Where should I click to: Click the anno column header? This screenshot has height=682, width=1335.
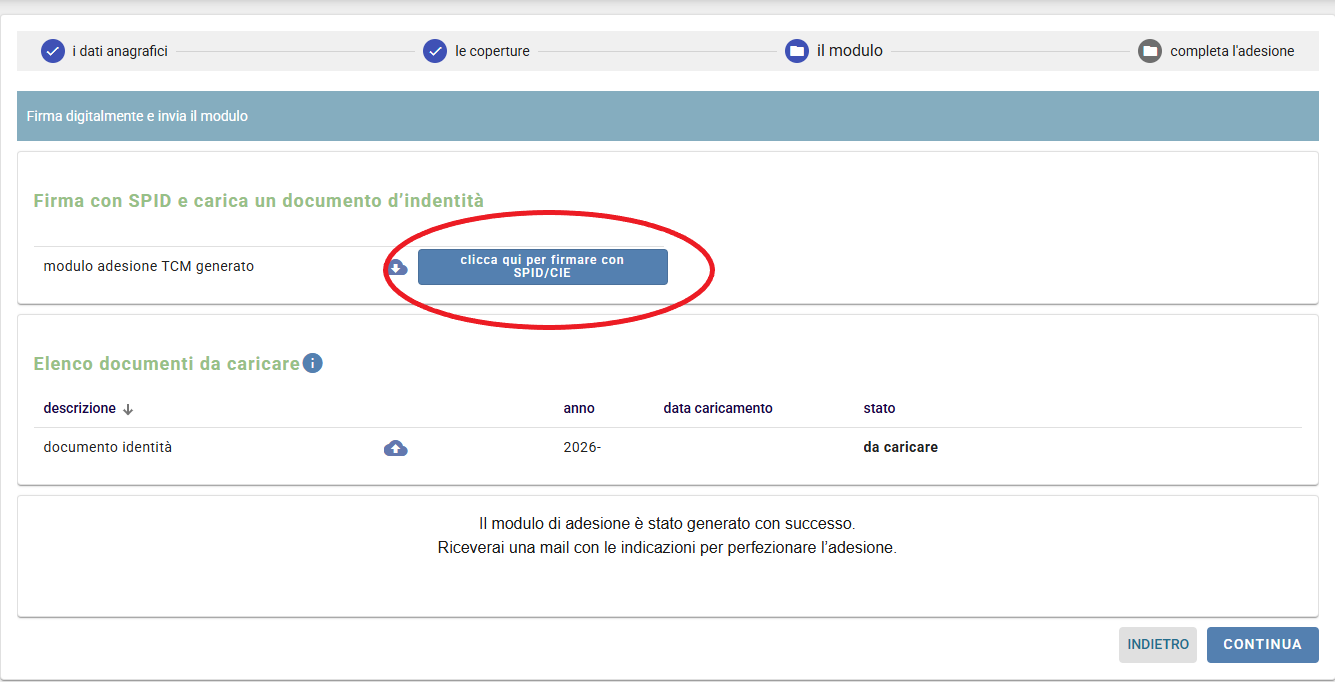(579, 408)
